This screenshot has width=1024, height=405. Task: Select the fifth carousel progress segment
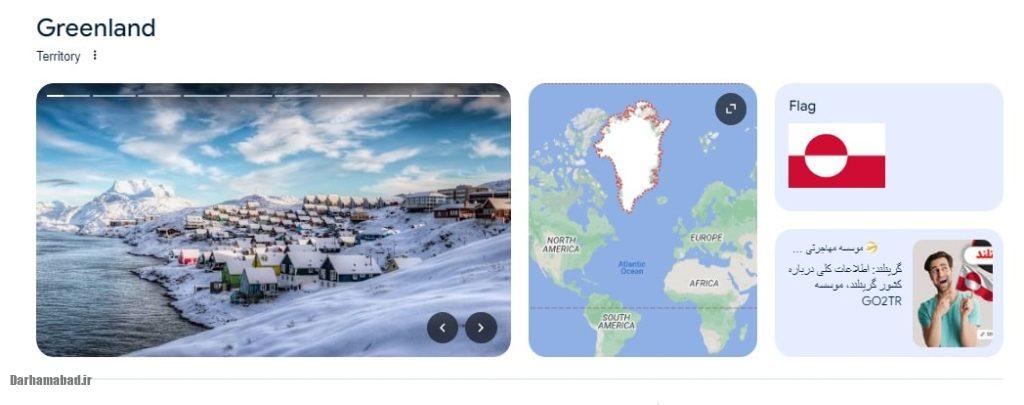pyautogui.click(x=251, y=95)
